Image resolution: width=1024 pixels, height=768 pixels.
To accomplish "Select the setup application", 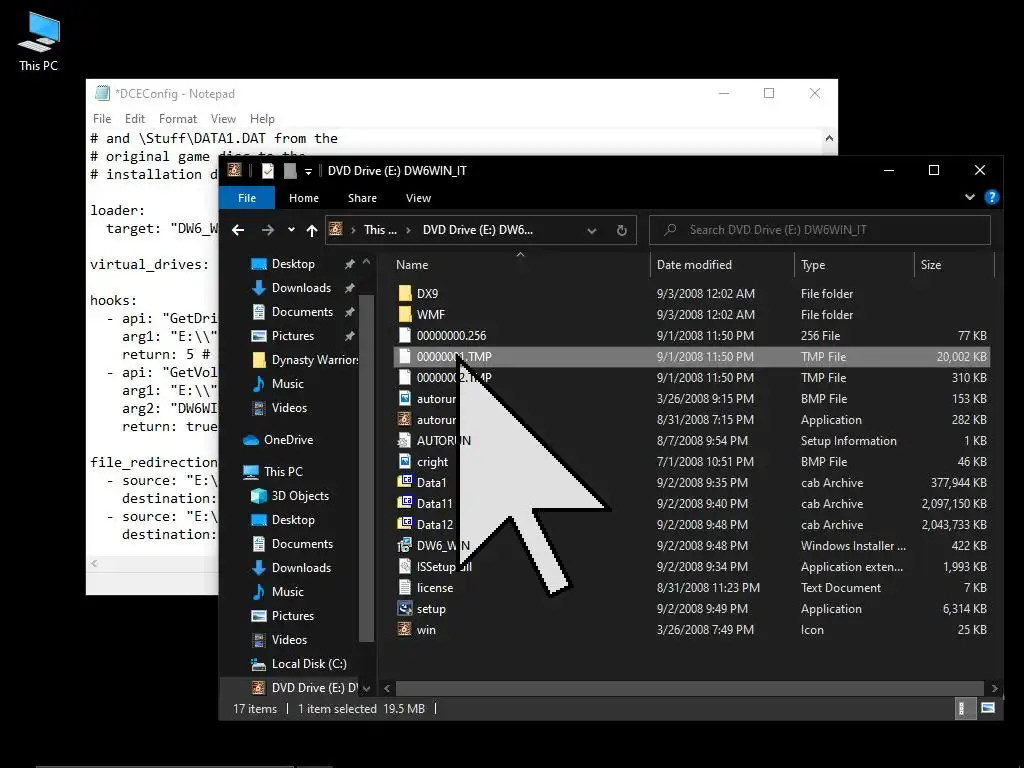I will (431, 609).
